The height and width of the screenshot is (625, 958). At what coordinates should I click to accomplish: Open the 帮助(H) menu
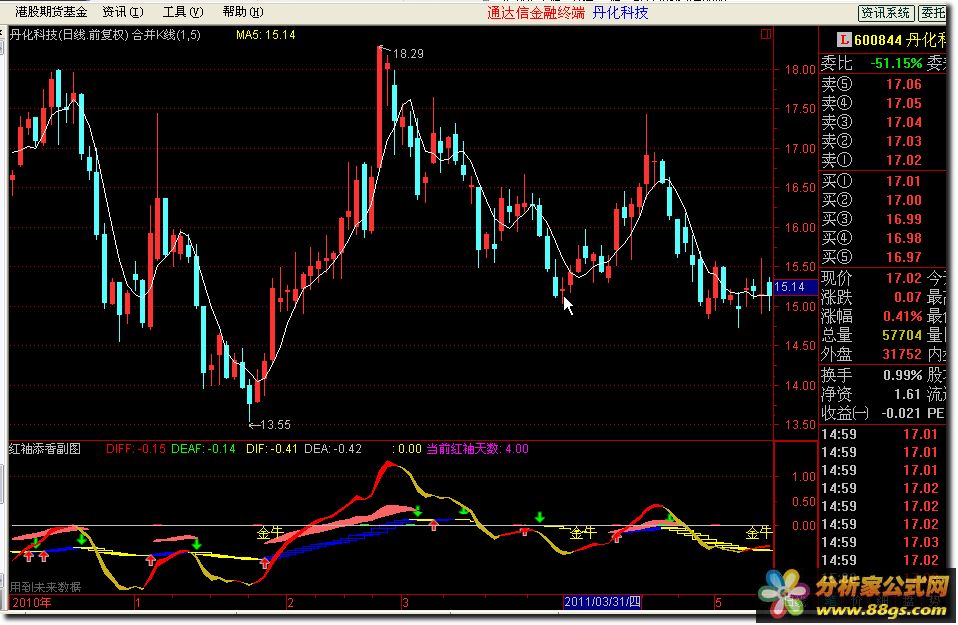click(243, 12)
